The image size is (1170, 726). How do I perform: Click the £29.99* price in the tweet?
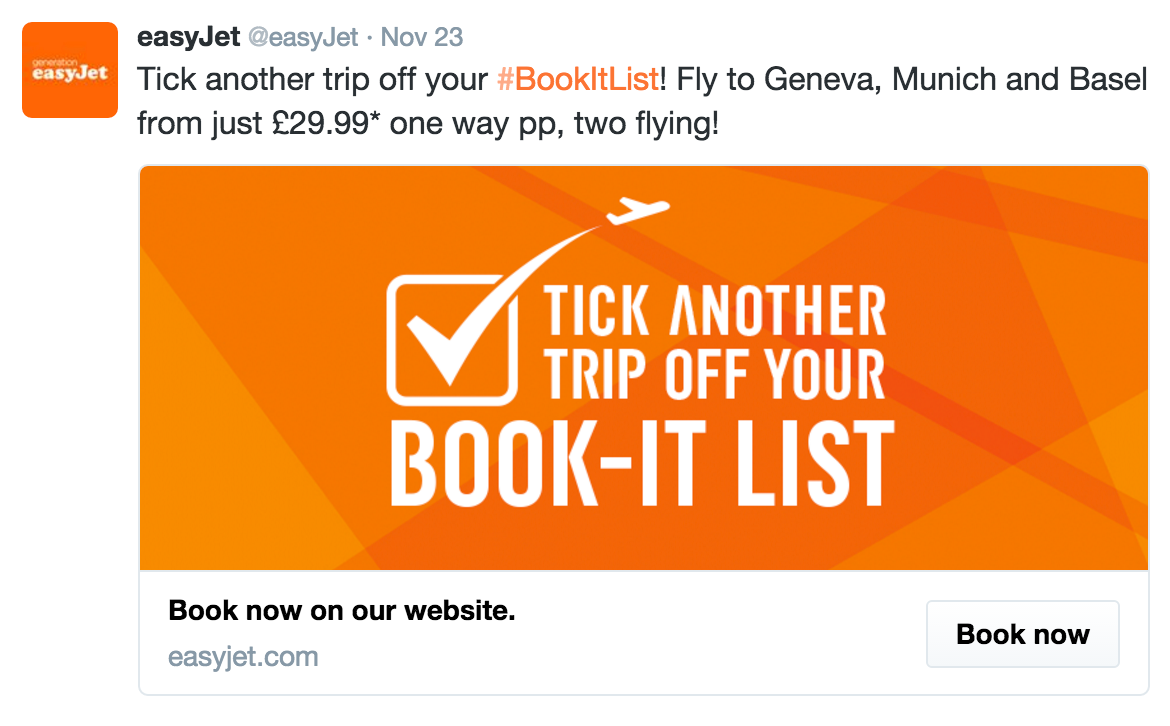point(327,123)
